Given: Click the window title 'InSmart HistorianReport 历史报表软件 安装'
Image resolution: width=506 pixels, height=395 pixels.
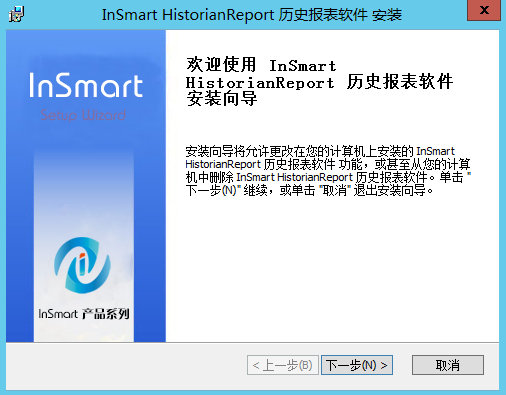Looking at the screenshot, I should [252, 15].
